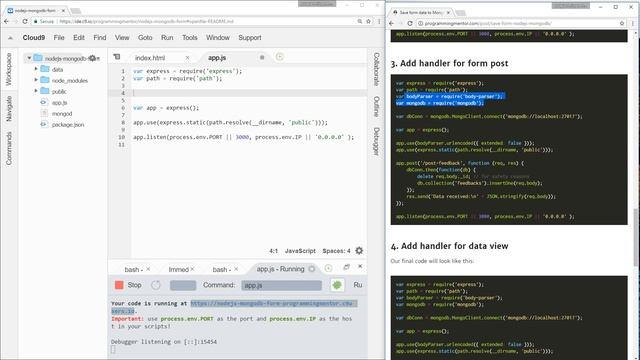Open the Debugger side panel
This screenshot has height=360, width=640.
(x=376, y=141)
